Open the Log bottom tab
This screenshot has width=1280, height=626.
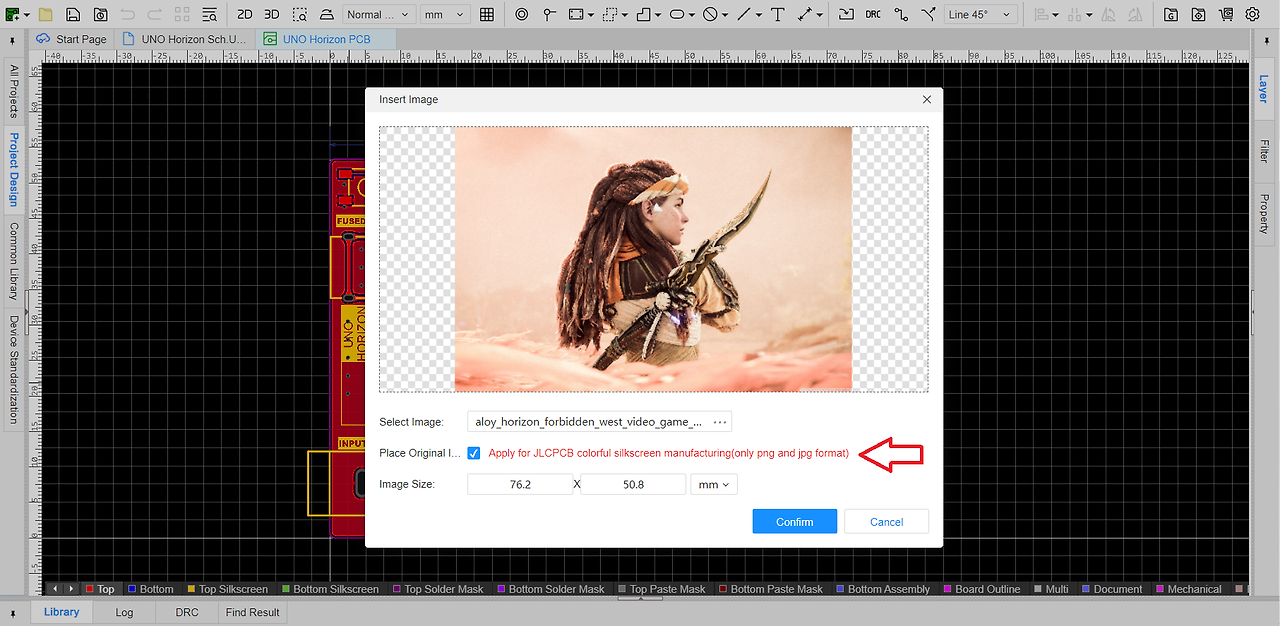pyautogui.click(x=124, y=612)
